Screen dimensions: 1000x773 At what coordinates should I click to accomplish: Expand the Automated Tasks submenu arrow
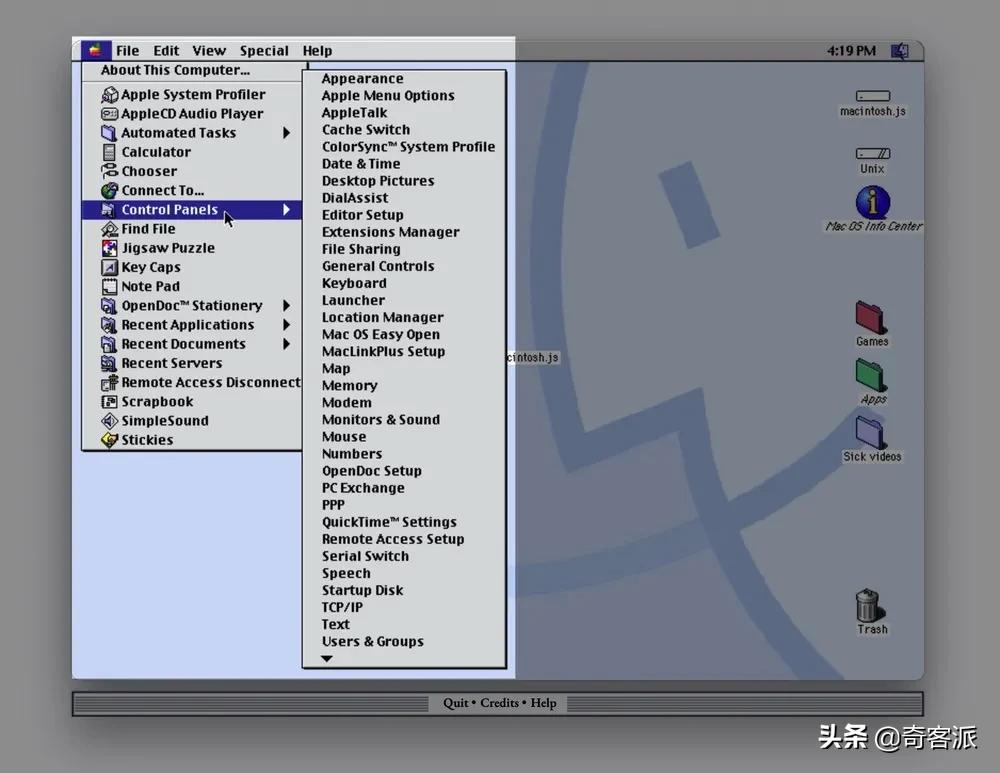286,133
